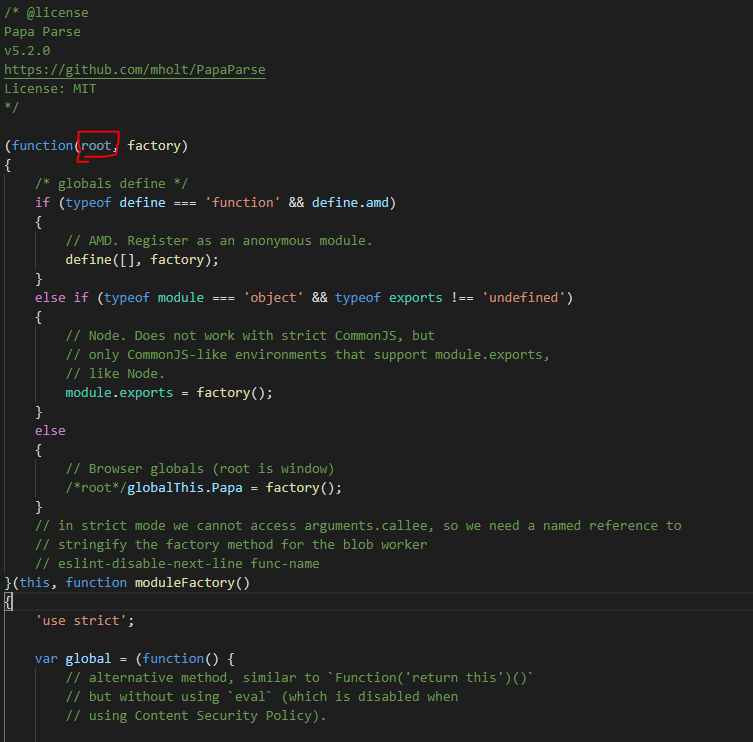This screenshot has height=742, width=753.
Task: Click the 'License: MIT' comment line
Action: (x=50, y=89)
